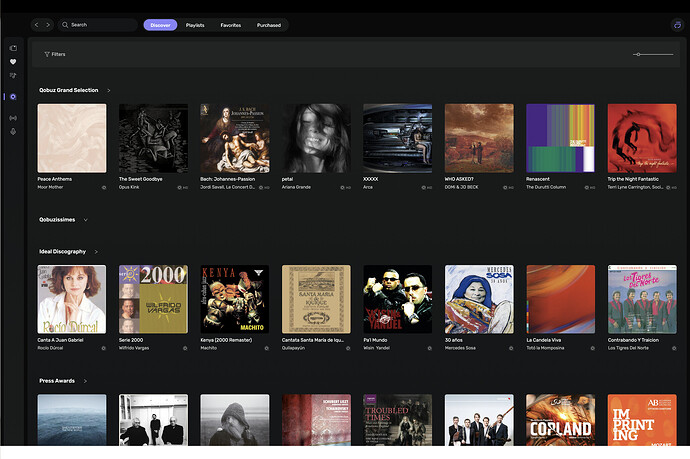The height and width of the screenshot is (459, 690).
Task: Click the Pa'l Mundo album title
Action: pyautogui.click(x=375, y=340)
